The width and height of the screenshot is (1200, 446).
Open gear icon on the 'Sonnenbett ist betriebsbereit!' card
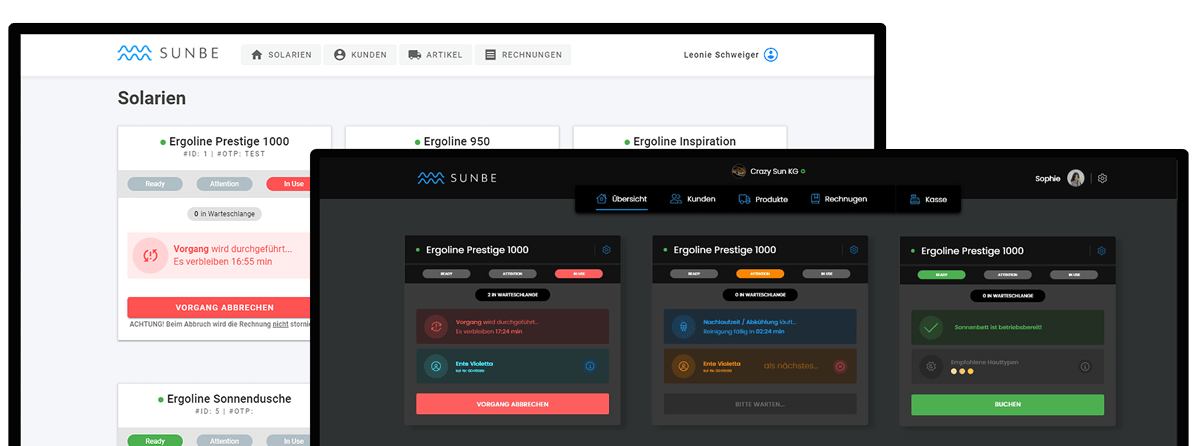pos(1101,250)
